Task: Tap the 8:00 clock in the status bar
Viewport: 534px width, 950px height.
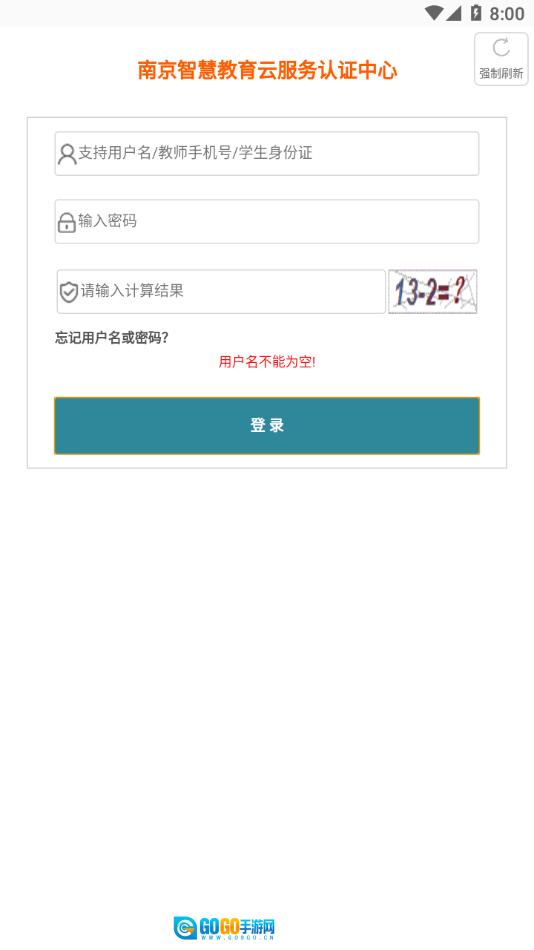Action: pyautogui.click(x=507, y=13)
